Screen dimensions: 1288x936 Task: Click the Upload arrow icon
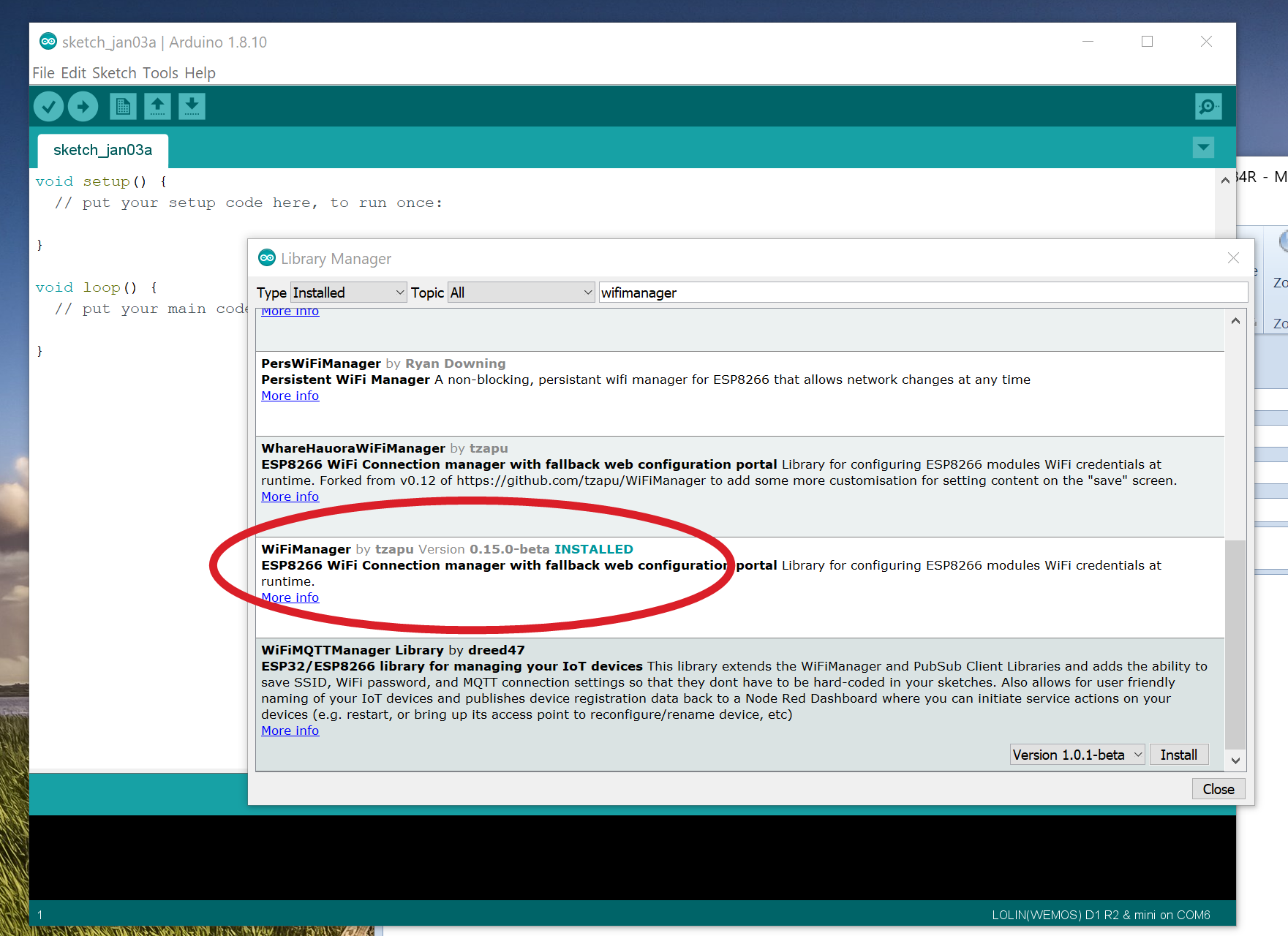pos(83,107)
